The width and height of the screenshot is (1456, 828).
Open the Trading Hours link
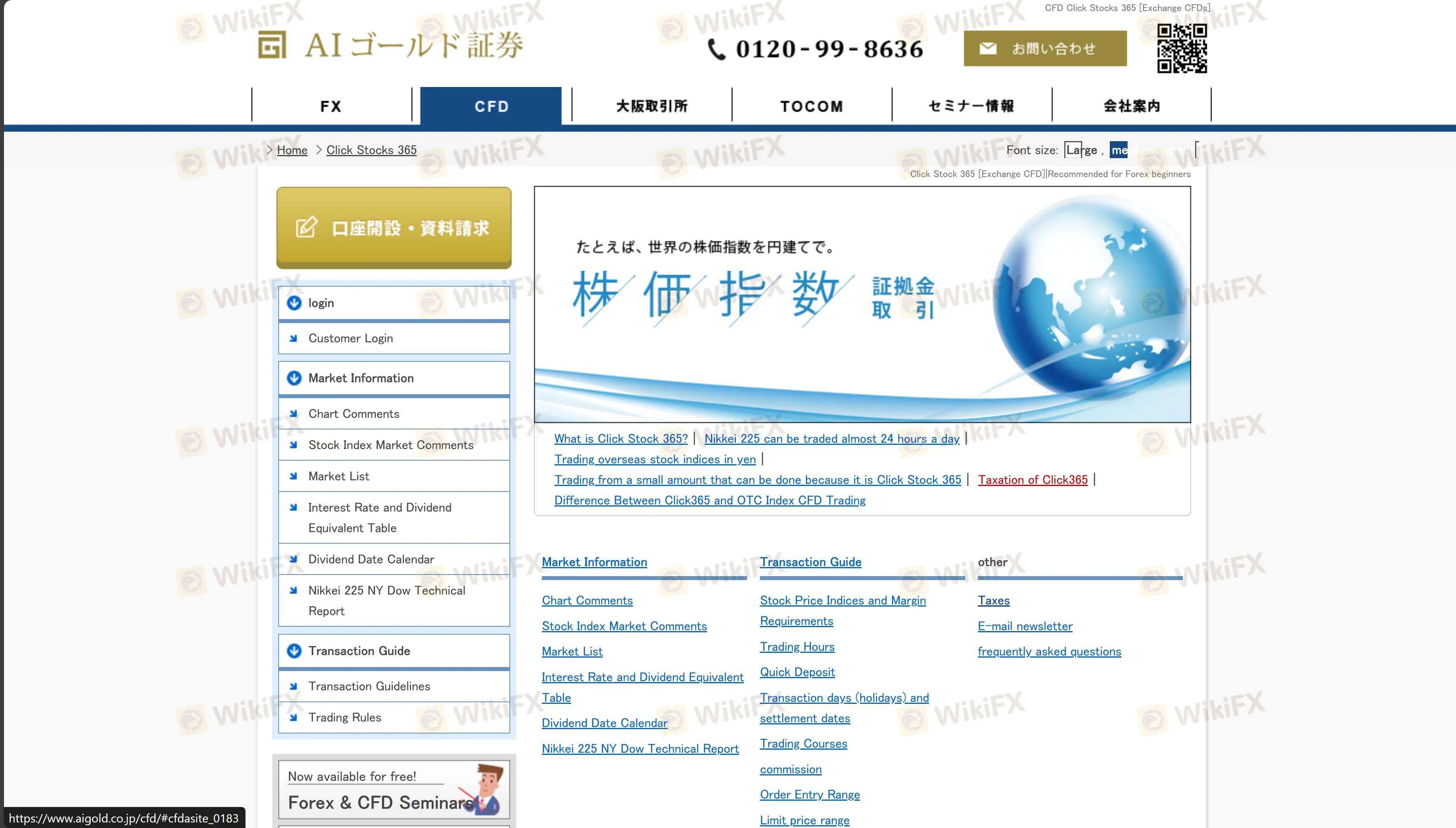[797, 647]
